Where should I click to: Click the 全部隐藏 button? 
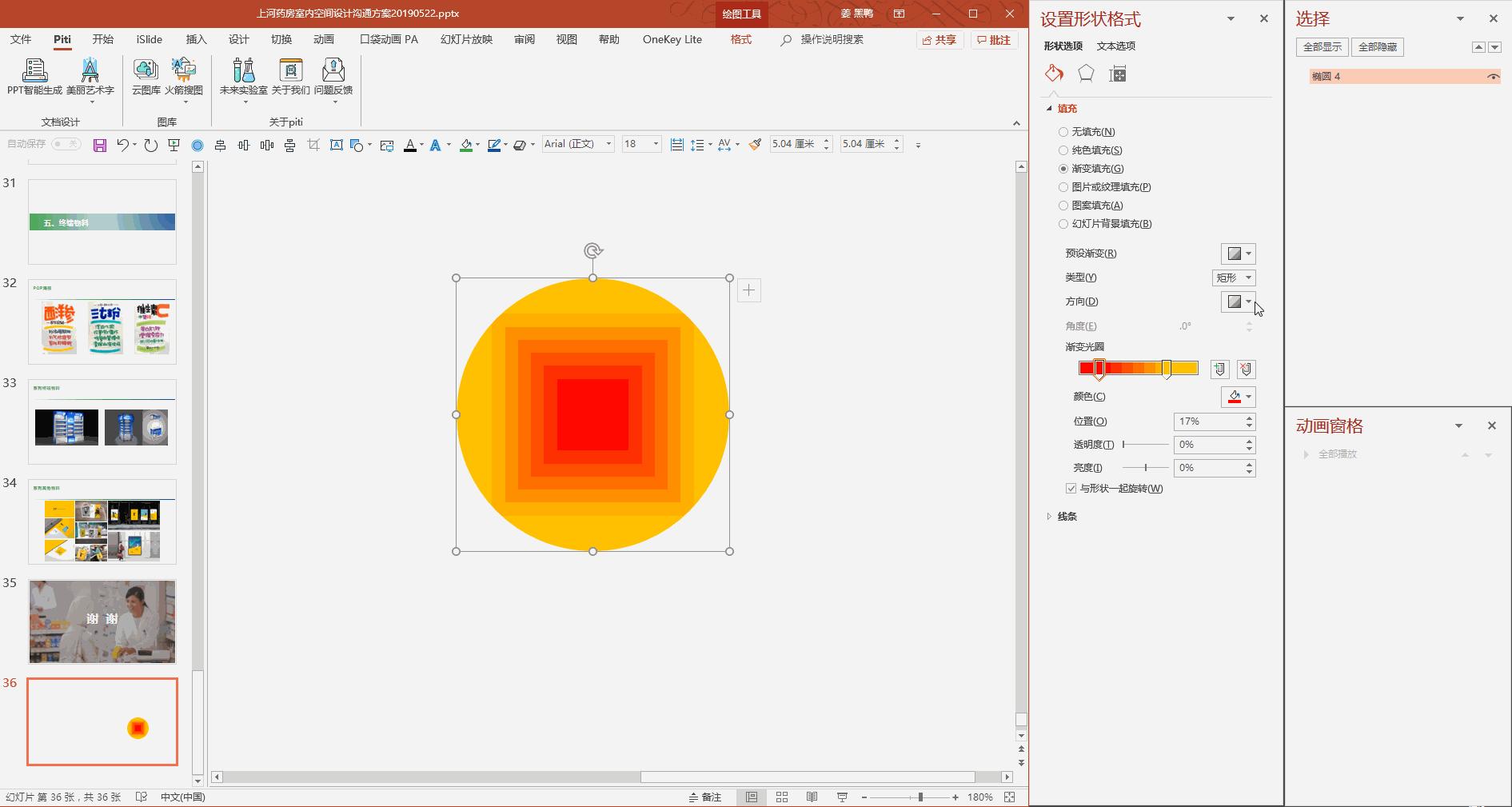click(x=1377, y=47)
